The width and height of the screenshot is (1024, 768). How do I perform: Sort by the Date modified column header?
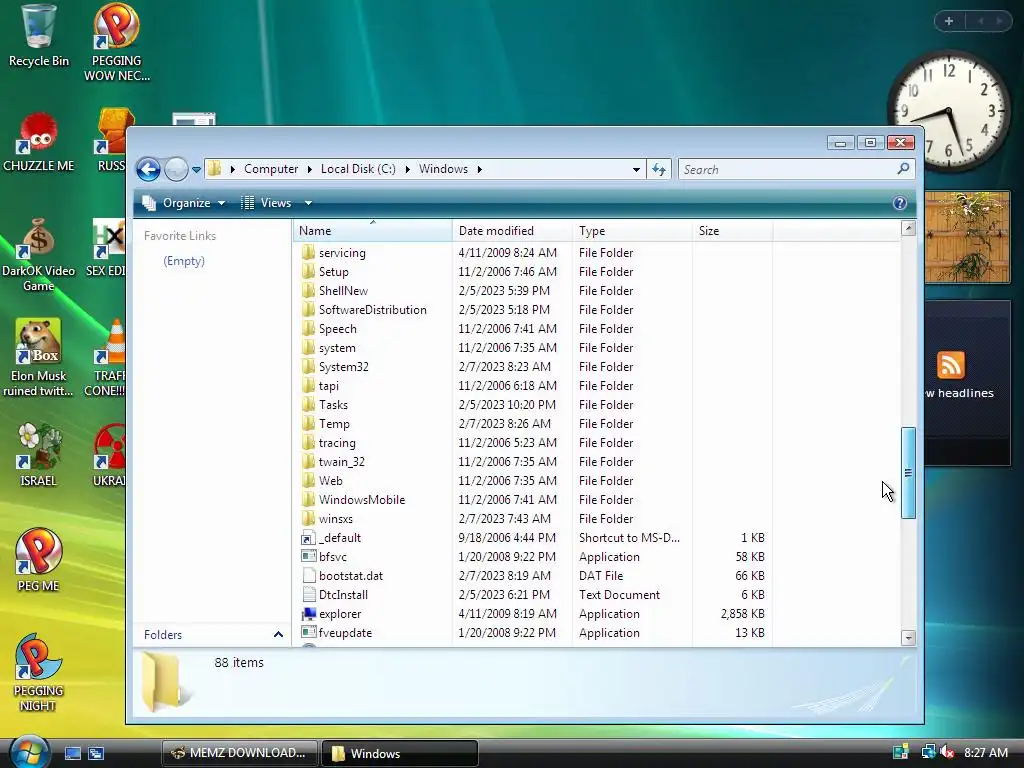tap(512, 231)
